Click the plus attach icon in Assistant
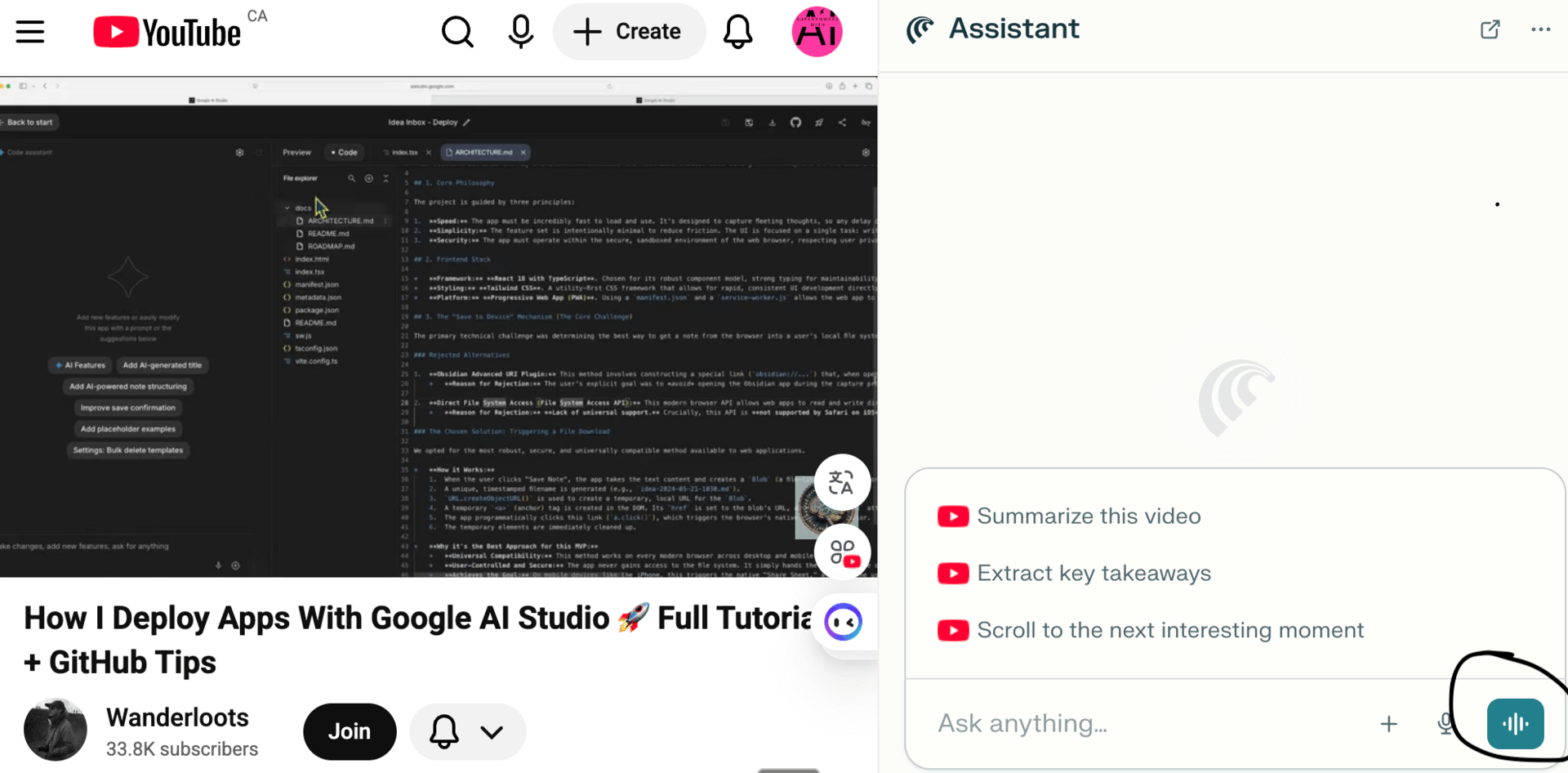The width and height of the screenshot is (1568, 773). [x=1388, y=723]
